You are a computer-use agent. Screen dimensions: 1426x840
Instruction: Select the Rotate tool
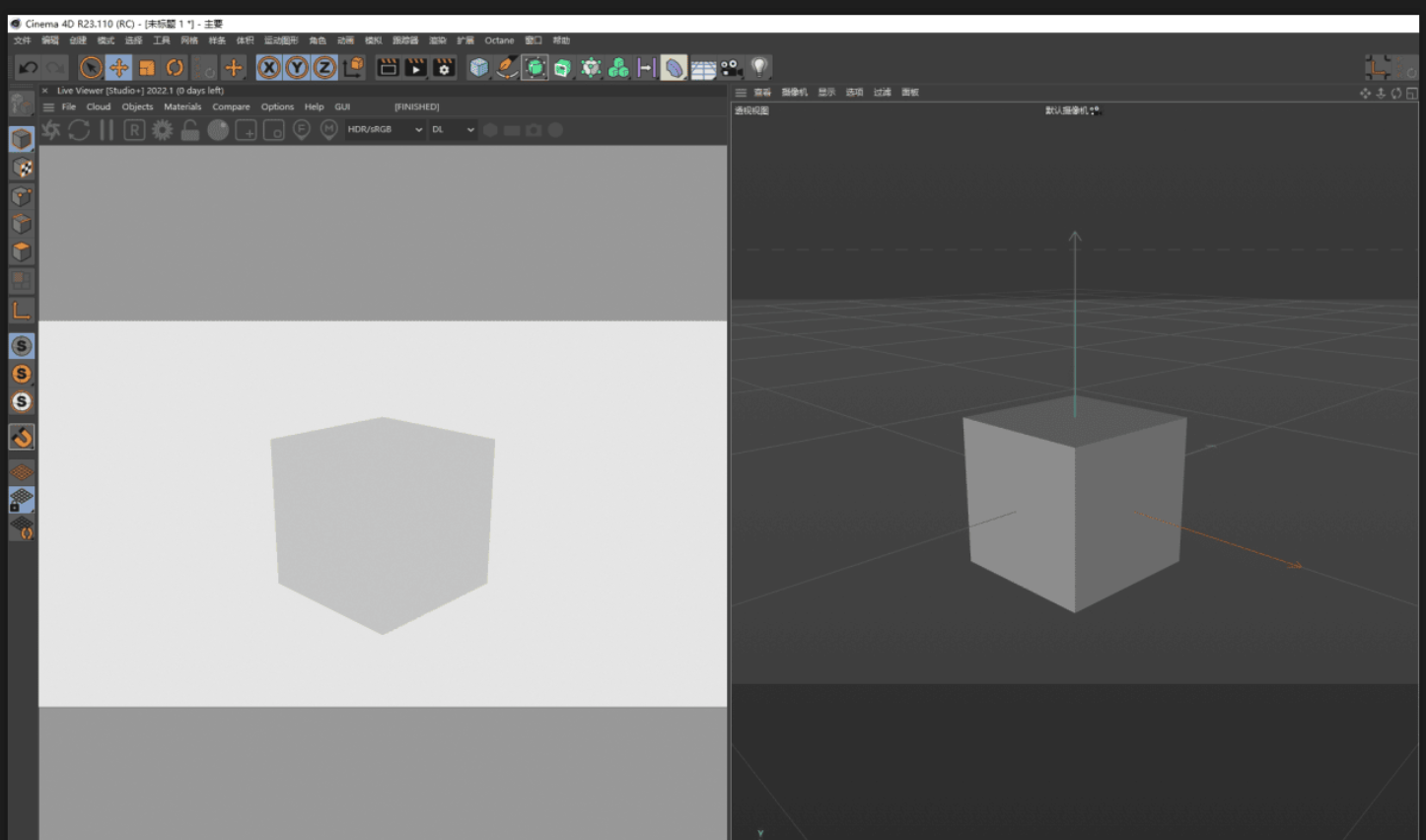175,67
